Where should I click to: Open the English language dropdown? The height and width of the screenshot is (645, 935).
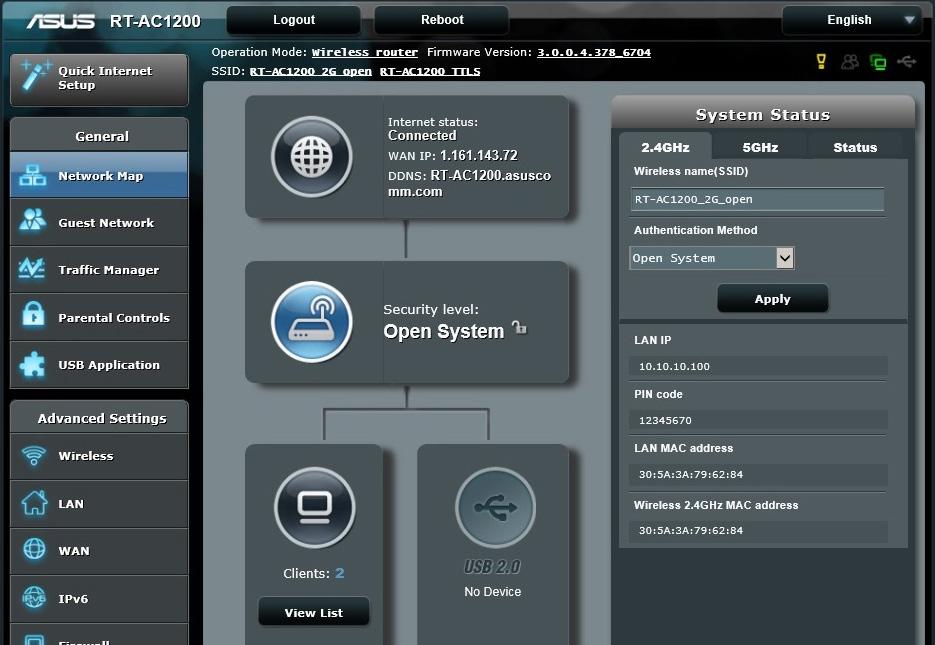click(854, 20)
